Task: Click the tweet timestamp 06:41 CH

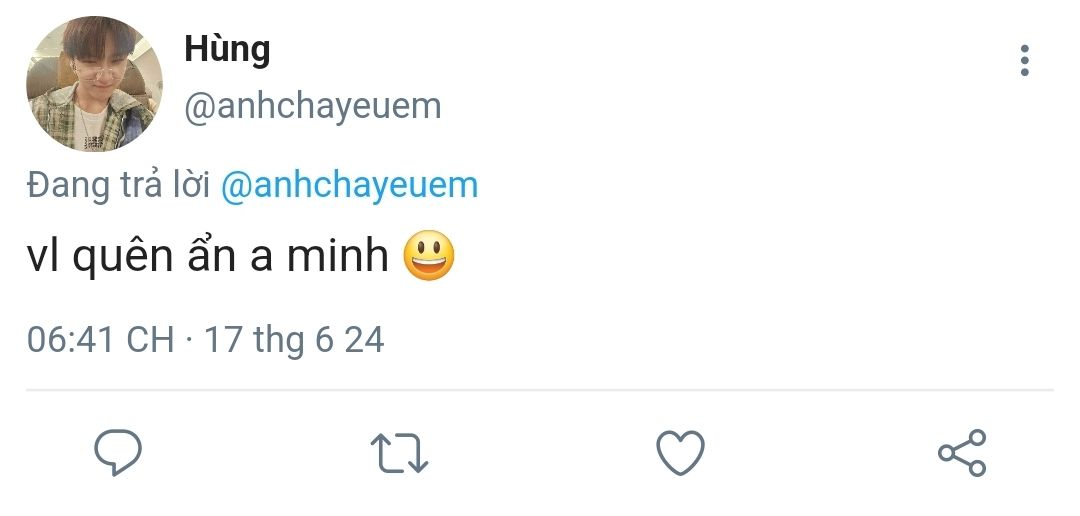Action: click(101, 340)
